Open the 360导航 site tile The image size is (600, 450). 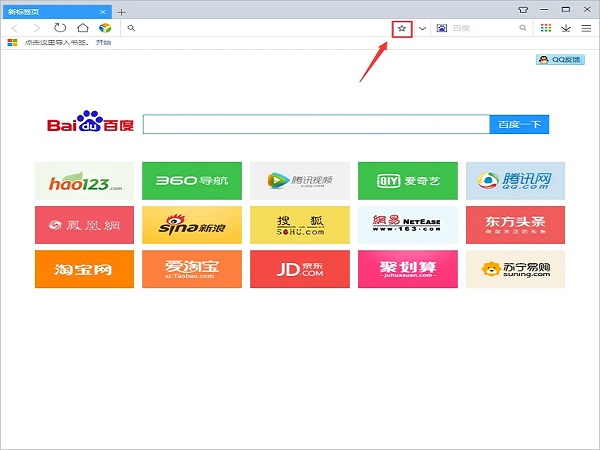click(x=192, y=181)
